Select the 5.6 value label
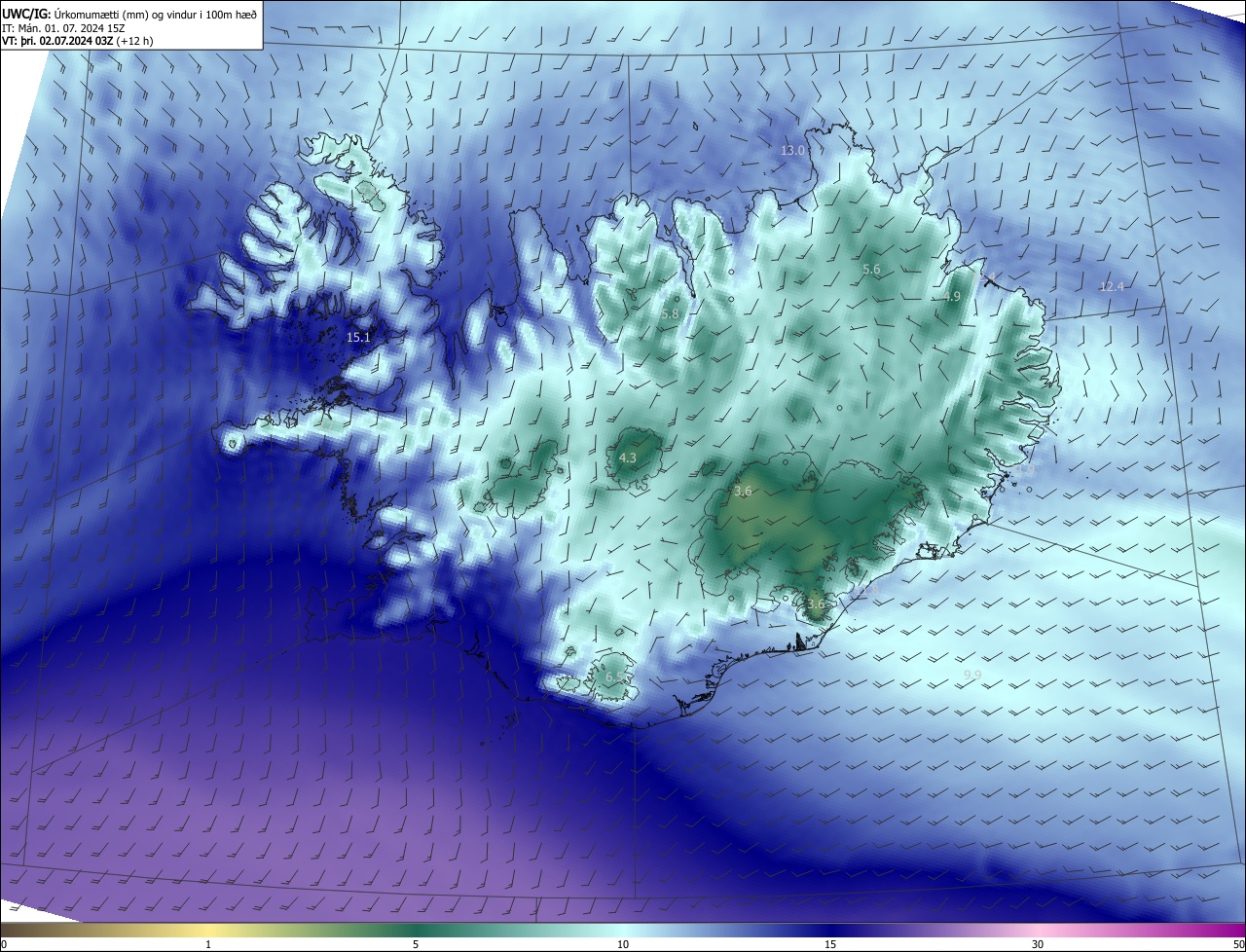Viewport: 1246px width, 952px height. pyautogui.click(x=871, y=269)
